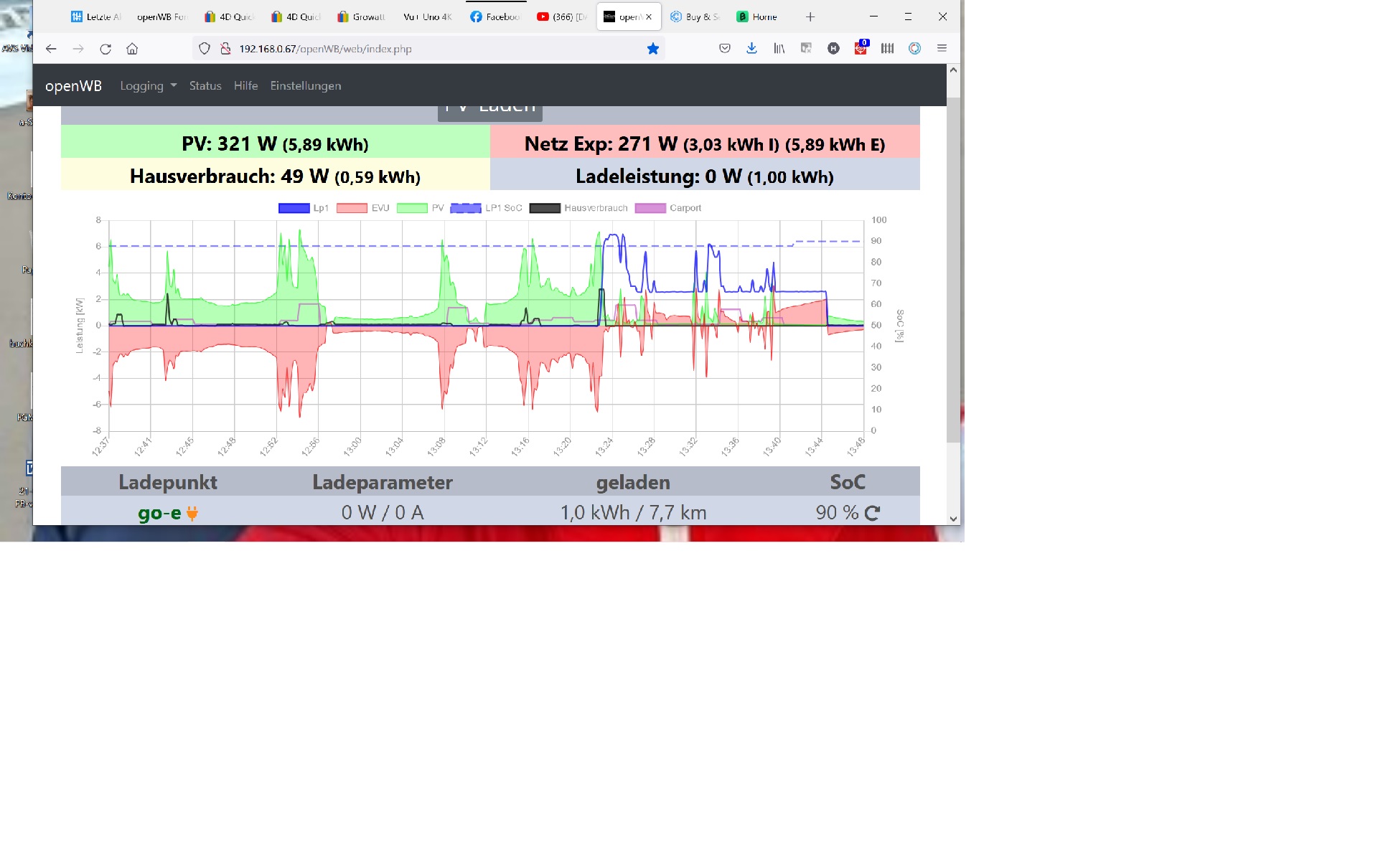
Task: Go to the browser home page
Action: point(132,49)
